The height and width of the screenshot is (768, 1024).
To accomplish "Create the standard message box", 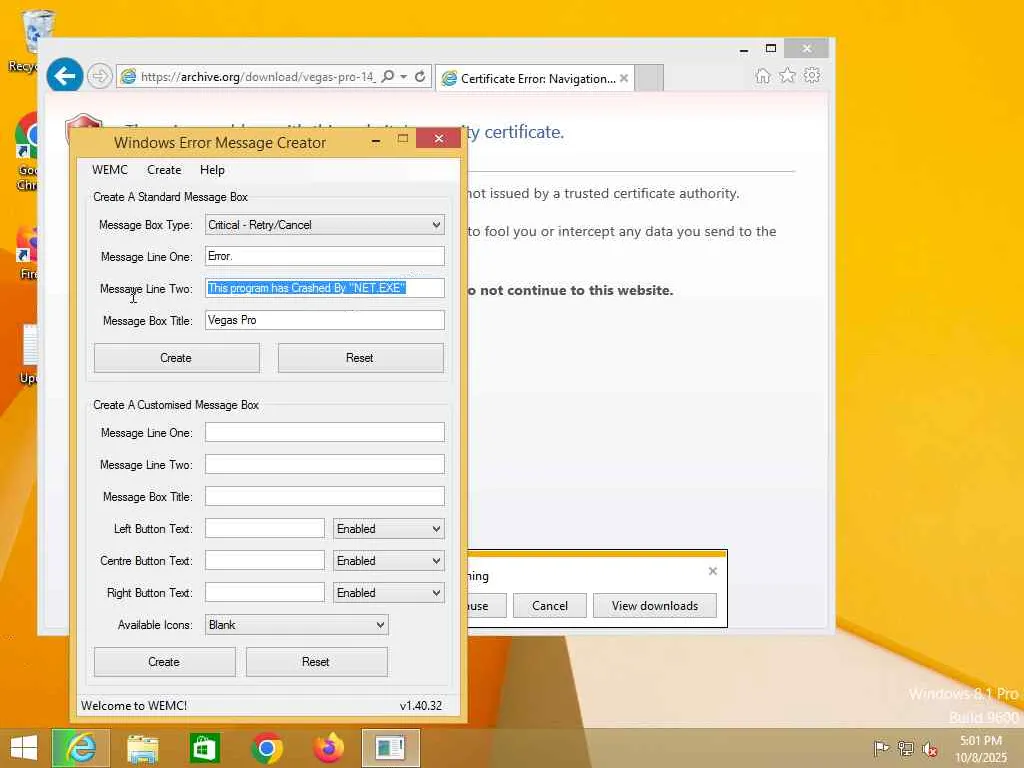I will click(176, 358).
